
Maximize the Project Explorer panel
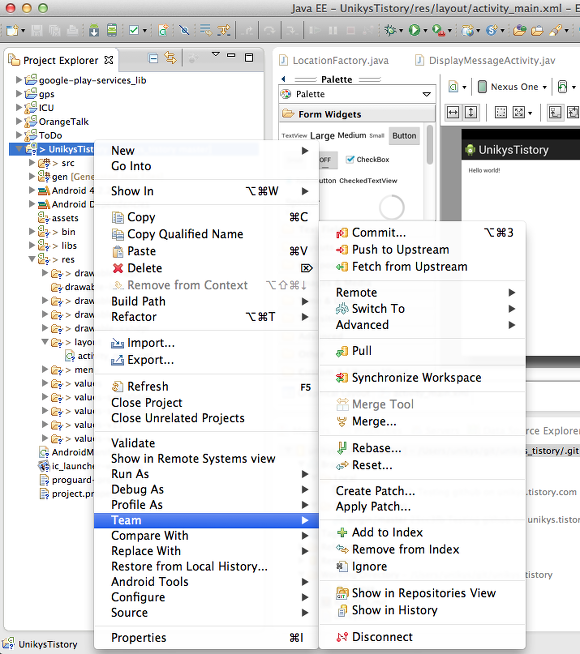(x=249, y=58)
